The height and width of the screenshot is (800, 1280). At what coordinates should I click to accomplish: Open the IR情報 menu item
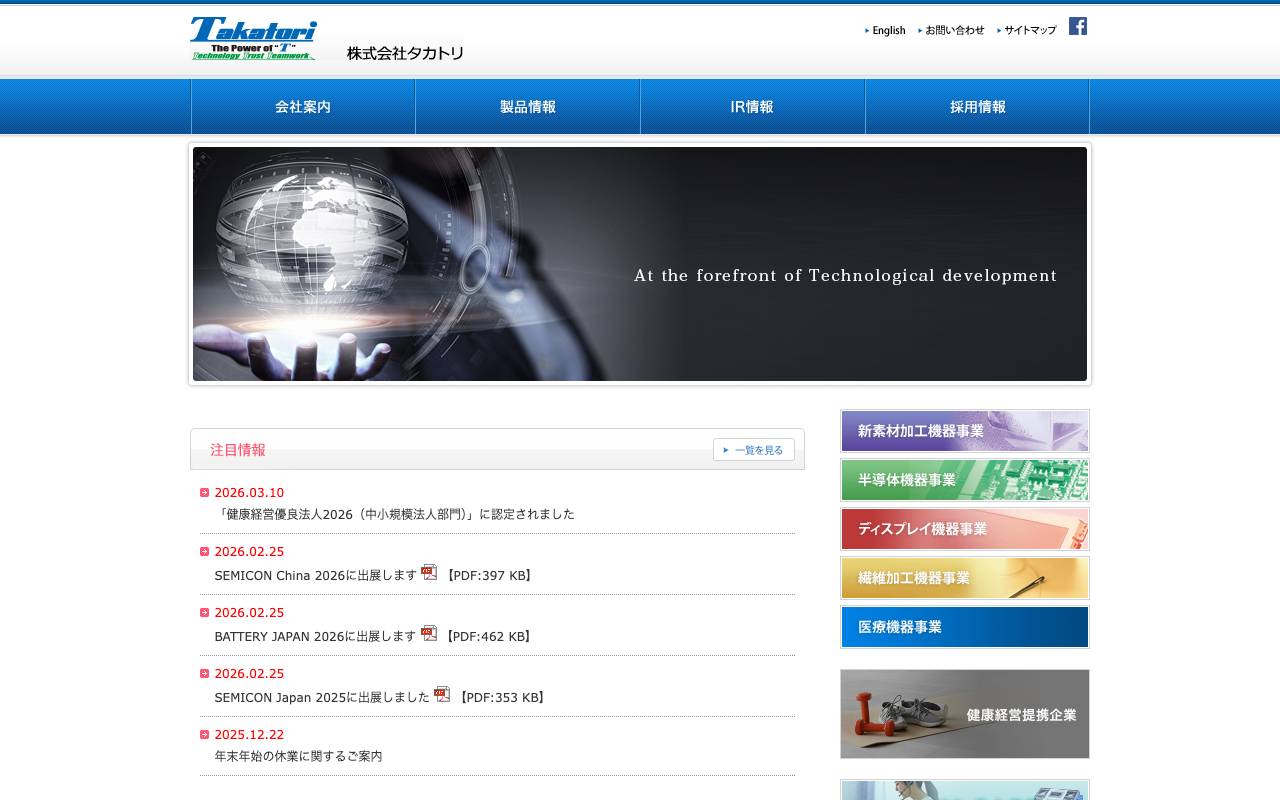point(752,106)
